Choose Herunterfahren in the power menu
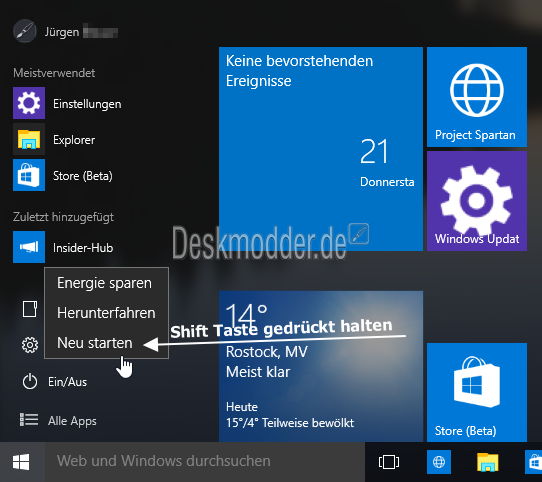 106,313
